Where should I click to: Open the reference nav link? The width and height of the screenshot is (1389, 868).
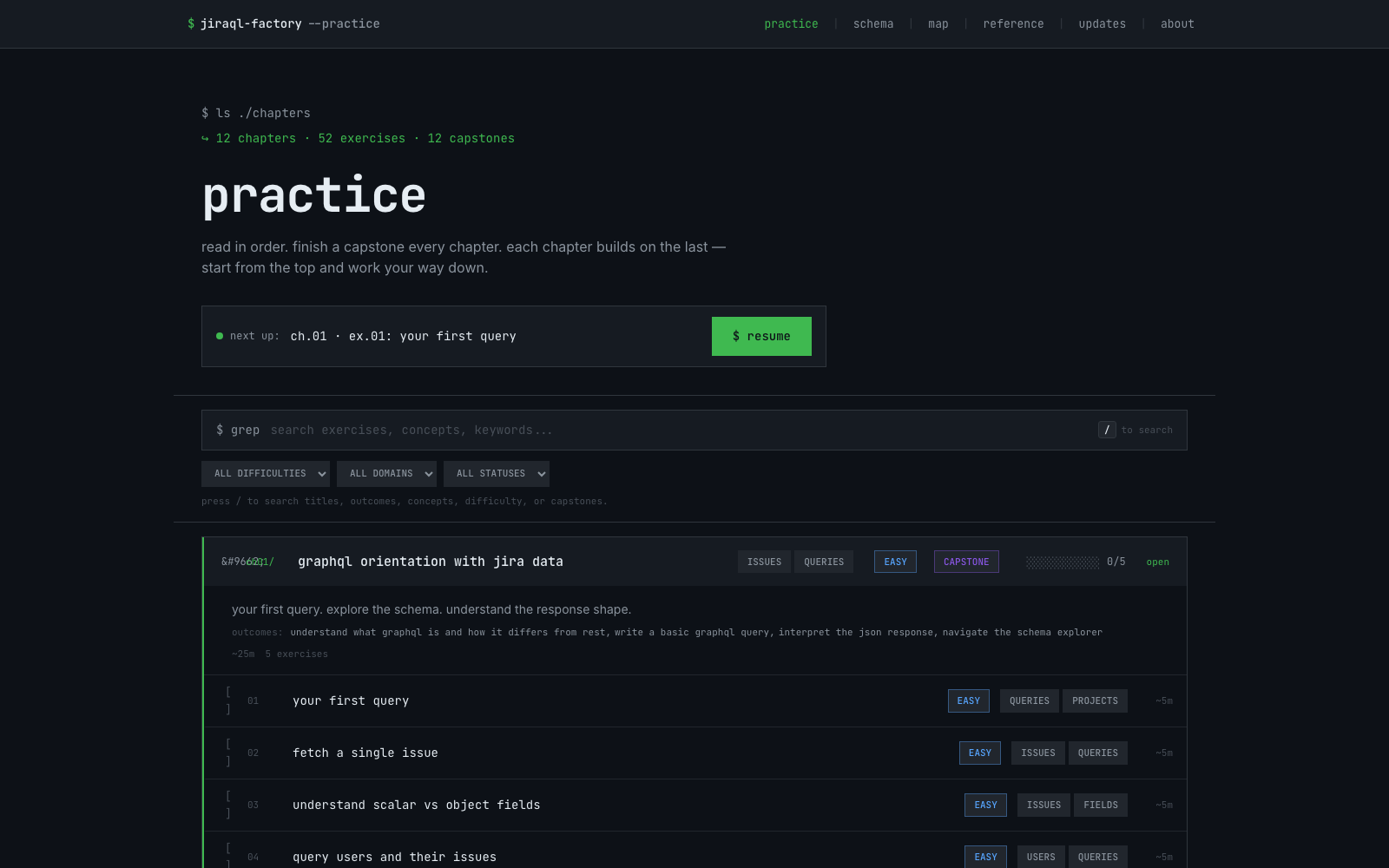pyautogui.click(x=1013, y=23)
